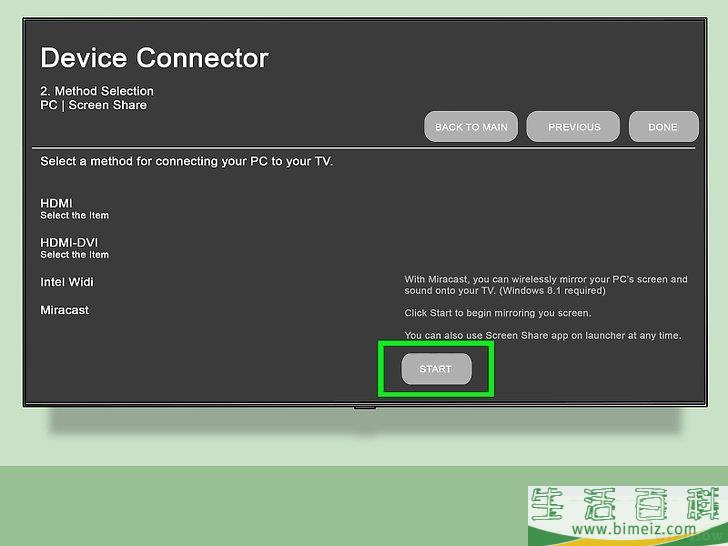Click the Miracast wireless mirroring description
The image size is (728, 546).
(x=545, y=285)
